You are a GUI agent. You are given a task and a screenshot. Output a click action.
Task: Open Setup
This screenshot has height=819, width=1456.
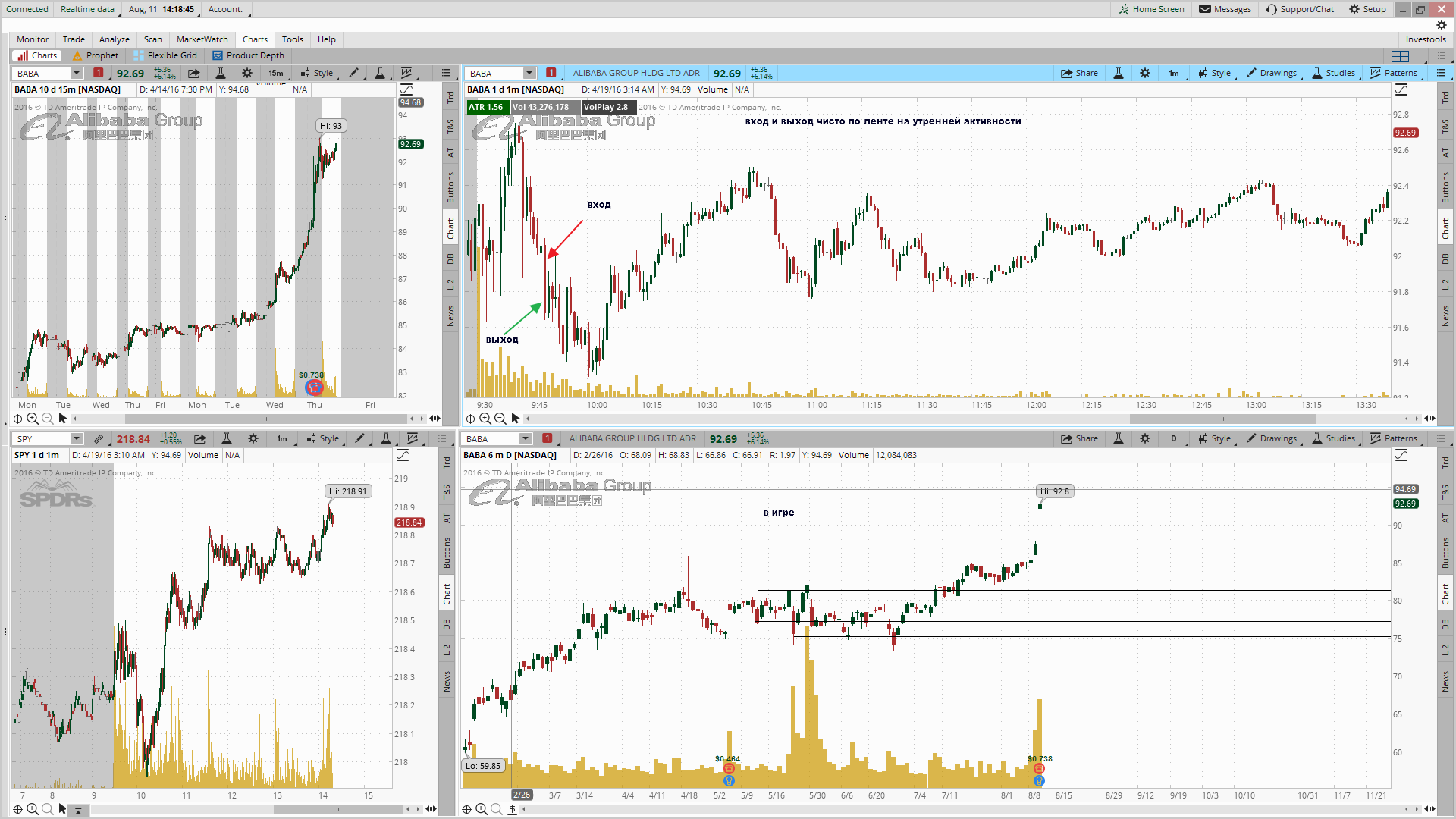click(x=1367, y=9)
